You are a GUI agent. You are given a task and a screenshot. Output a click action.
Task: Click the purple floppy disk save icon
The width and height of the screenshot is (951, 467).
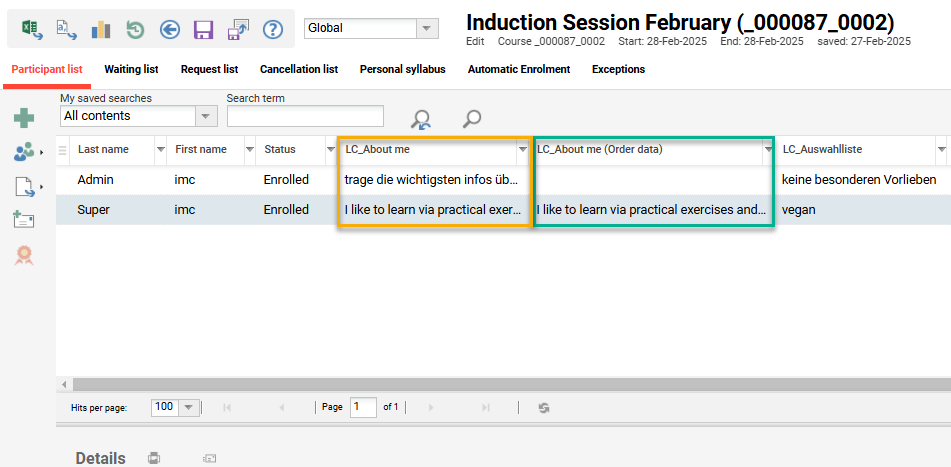tap(204, 29)
